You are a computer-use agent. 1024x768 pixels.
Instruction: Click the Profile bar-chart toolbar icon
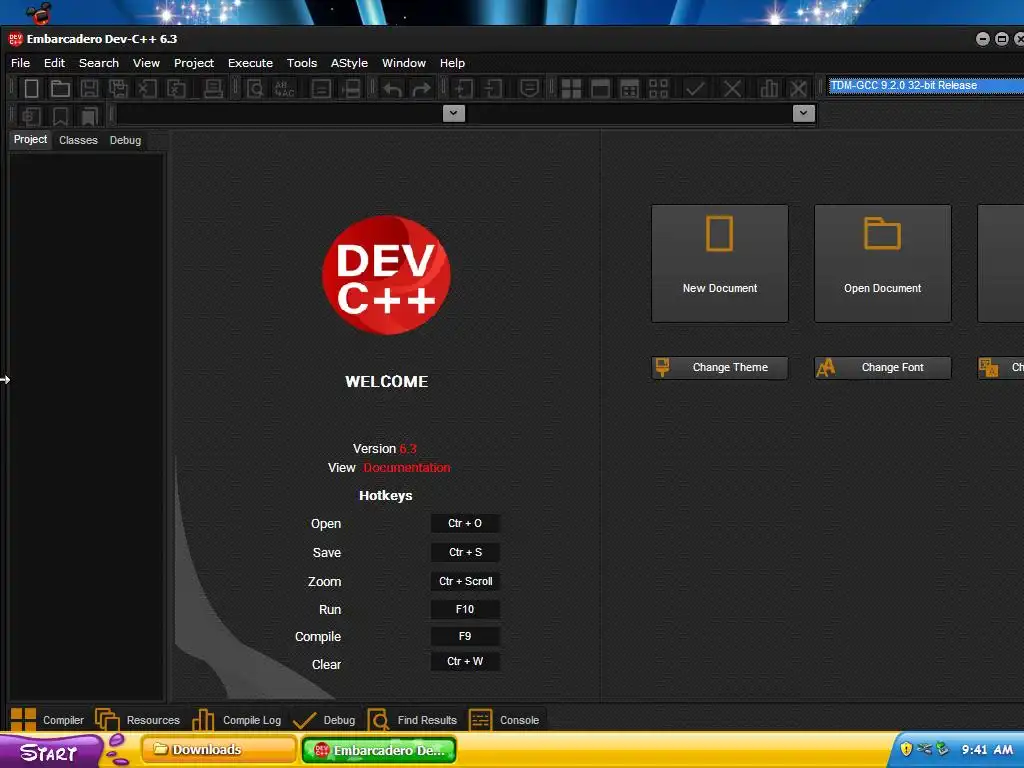click(769, 88)
